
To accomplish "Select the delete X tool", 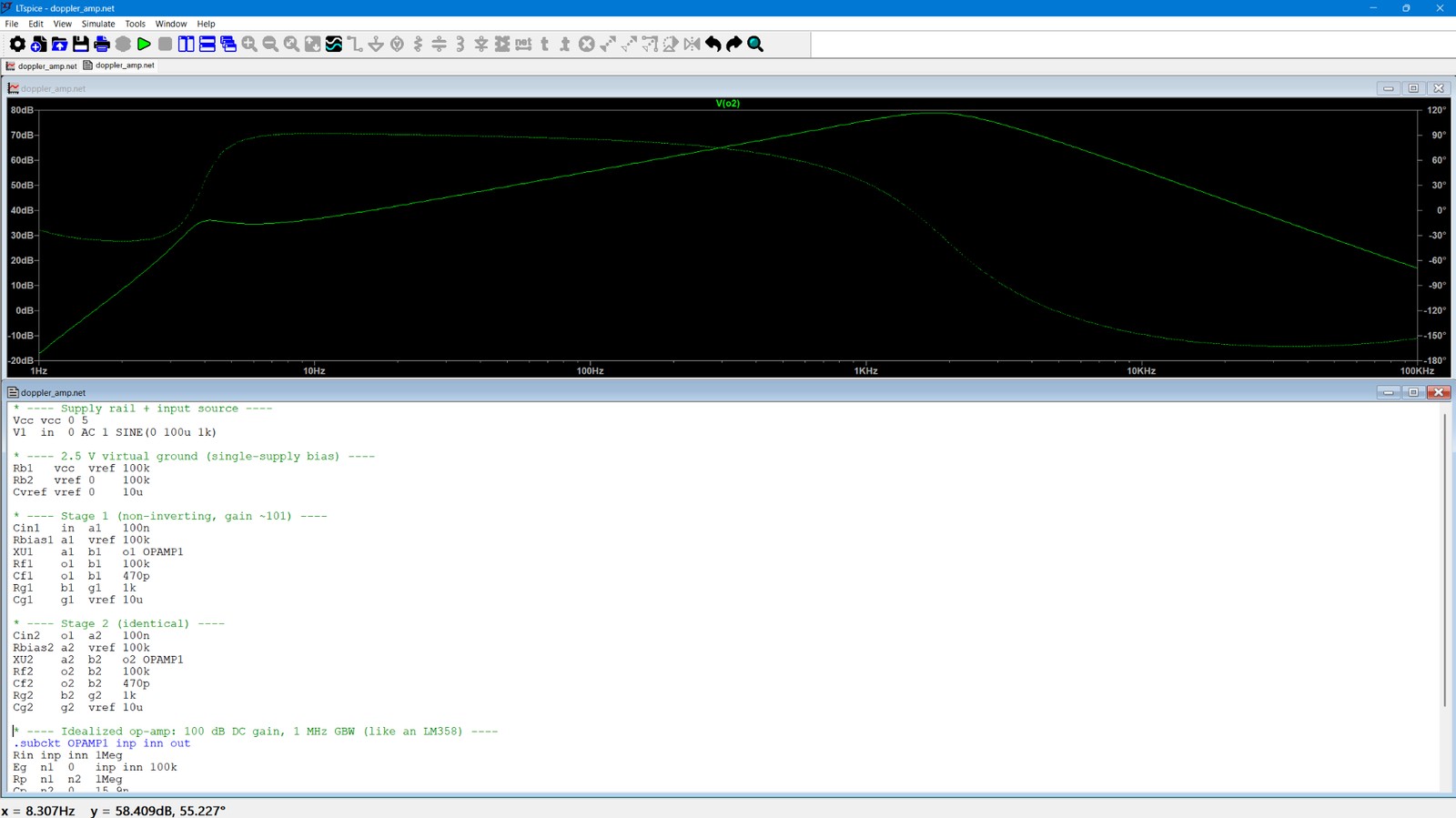I will tap(587, 44).
